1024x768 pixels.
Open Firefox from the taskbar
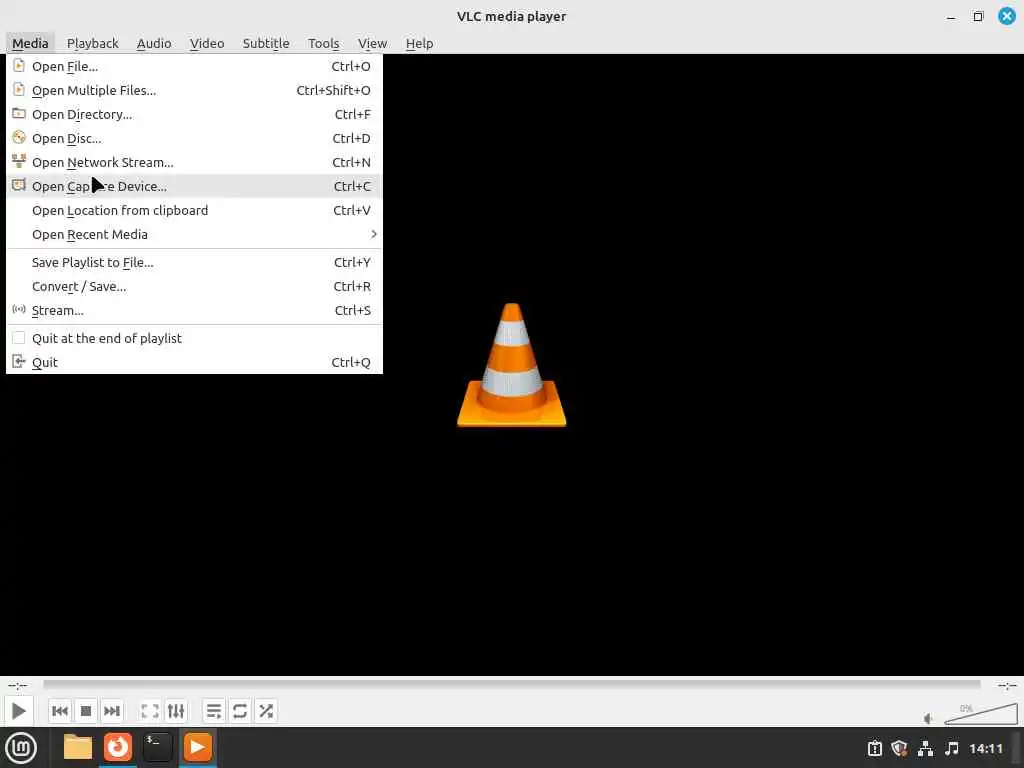(118, 747)
